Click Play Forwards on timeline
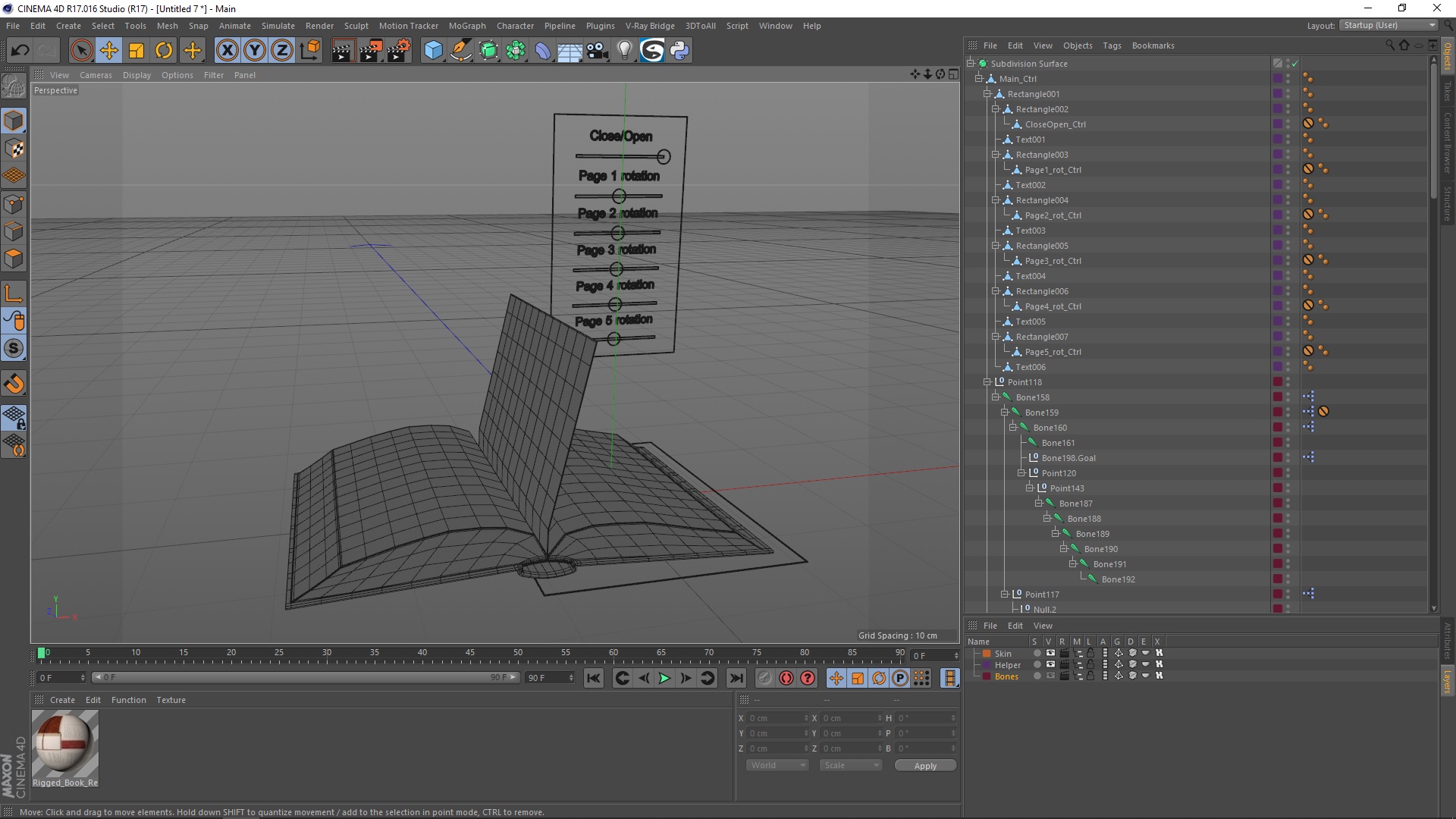Viewport: 1456px width, 819px height. pyautogui.click(x=664, y=678)
